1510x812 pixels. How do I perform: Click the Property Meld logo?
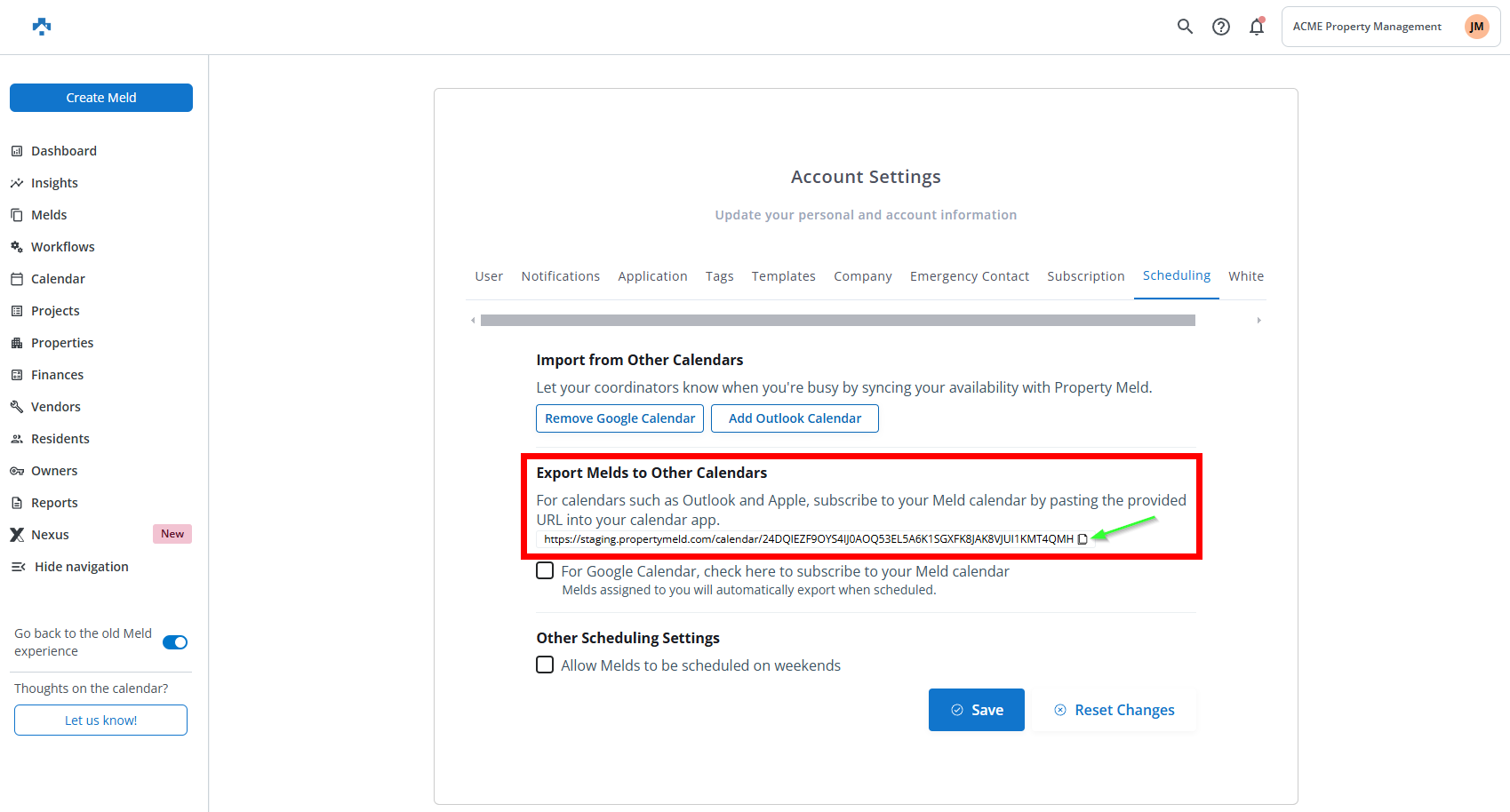point(42,27)
